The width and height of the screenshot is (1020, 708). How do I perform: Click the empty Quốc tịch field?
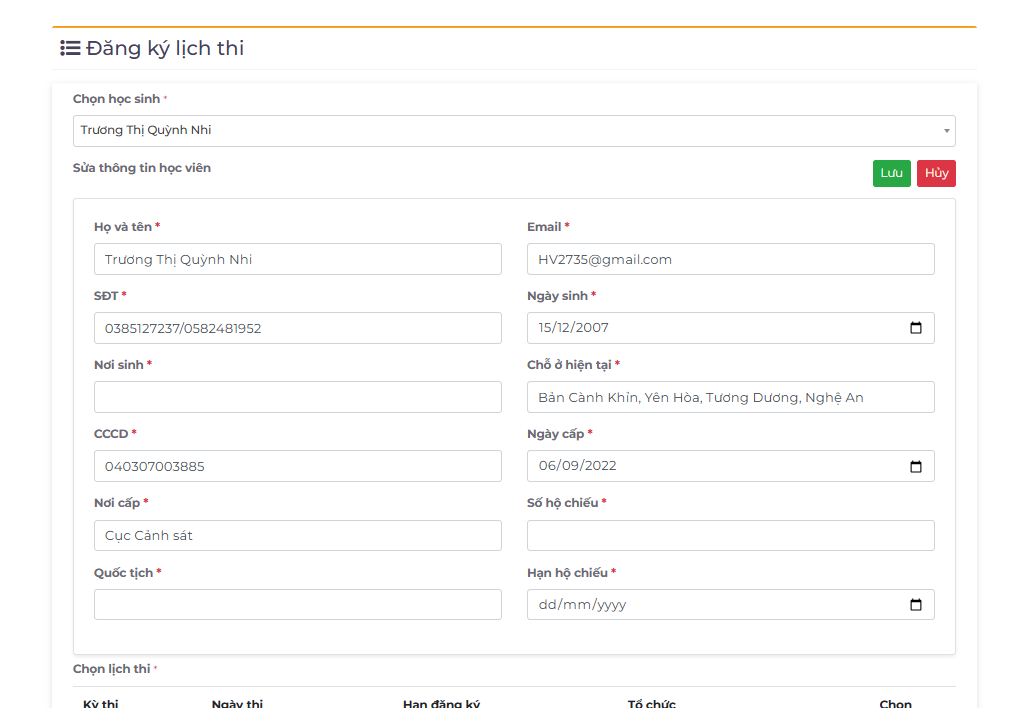click(x=297, y=605)
